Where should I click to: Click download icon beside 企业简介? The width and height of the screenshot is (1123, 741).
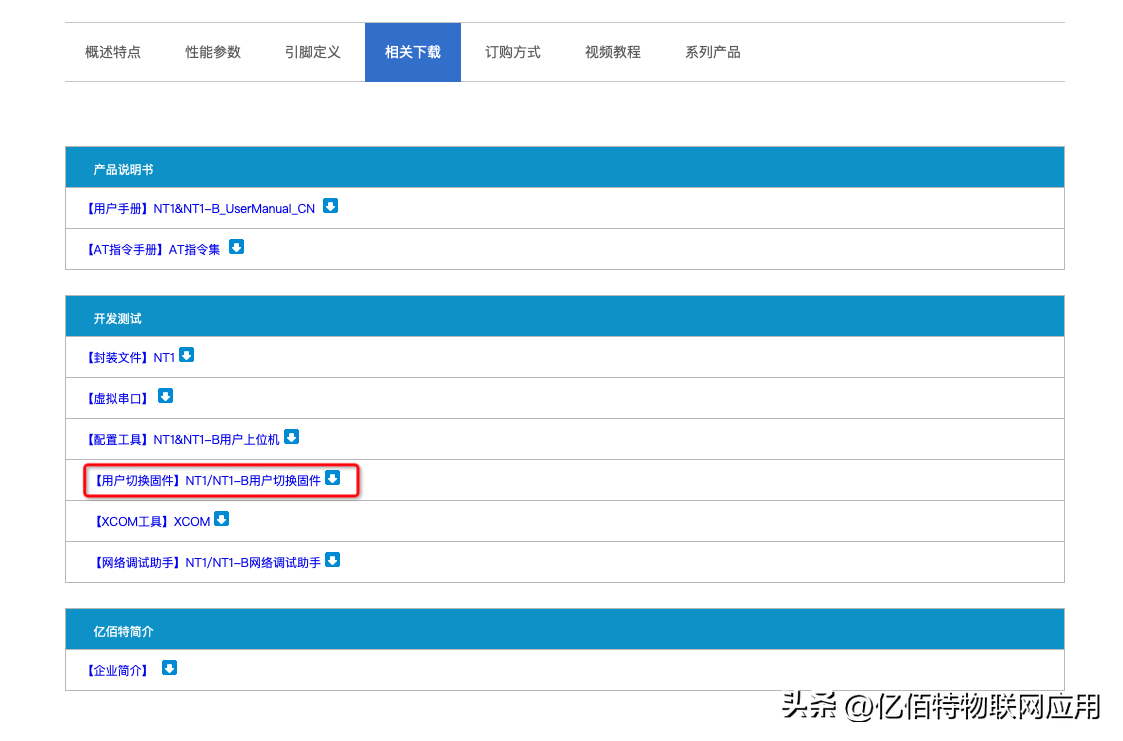point(169,668)
